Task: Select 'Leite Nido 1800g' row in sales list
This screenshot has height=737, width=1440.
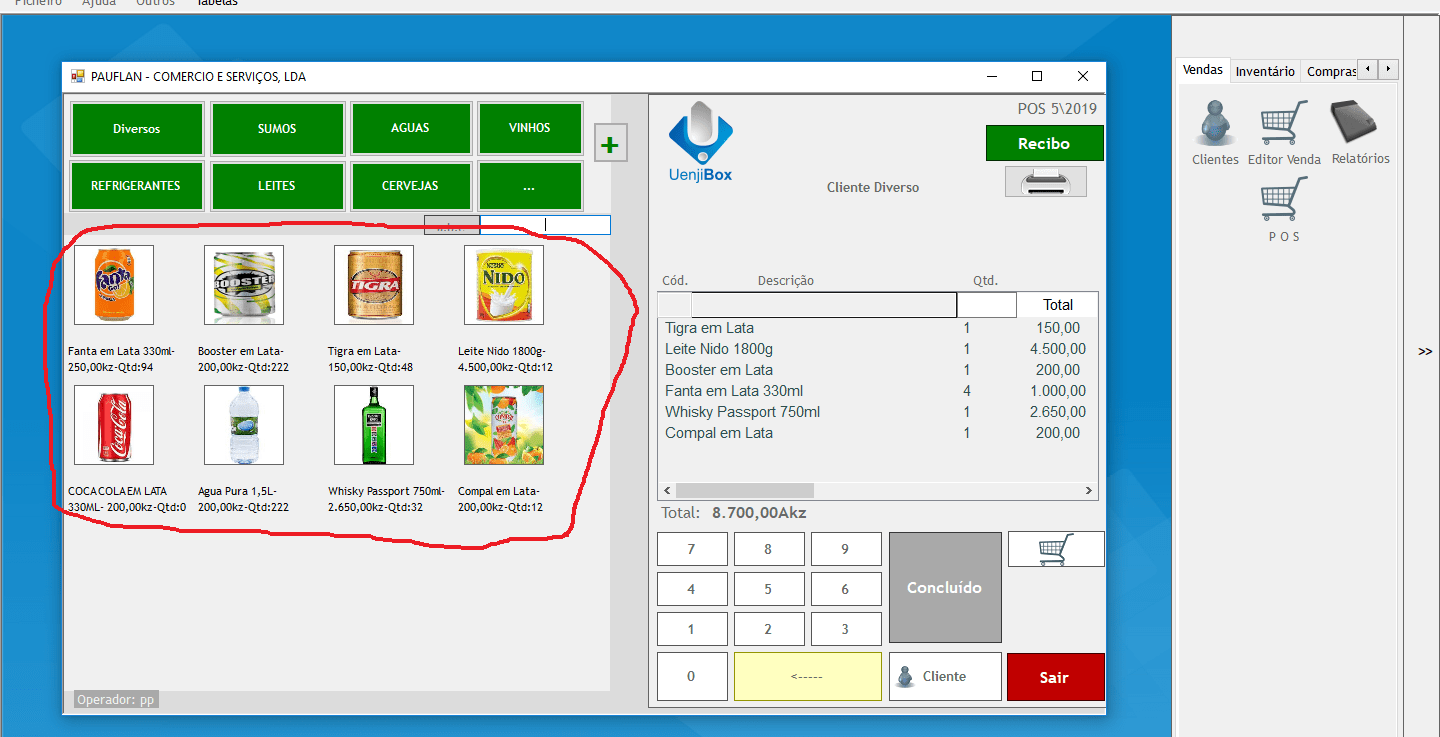Action: [877, 349]
